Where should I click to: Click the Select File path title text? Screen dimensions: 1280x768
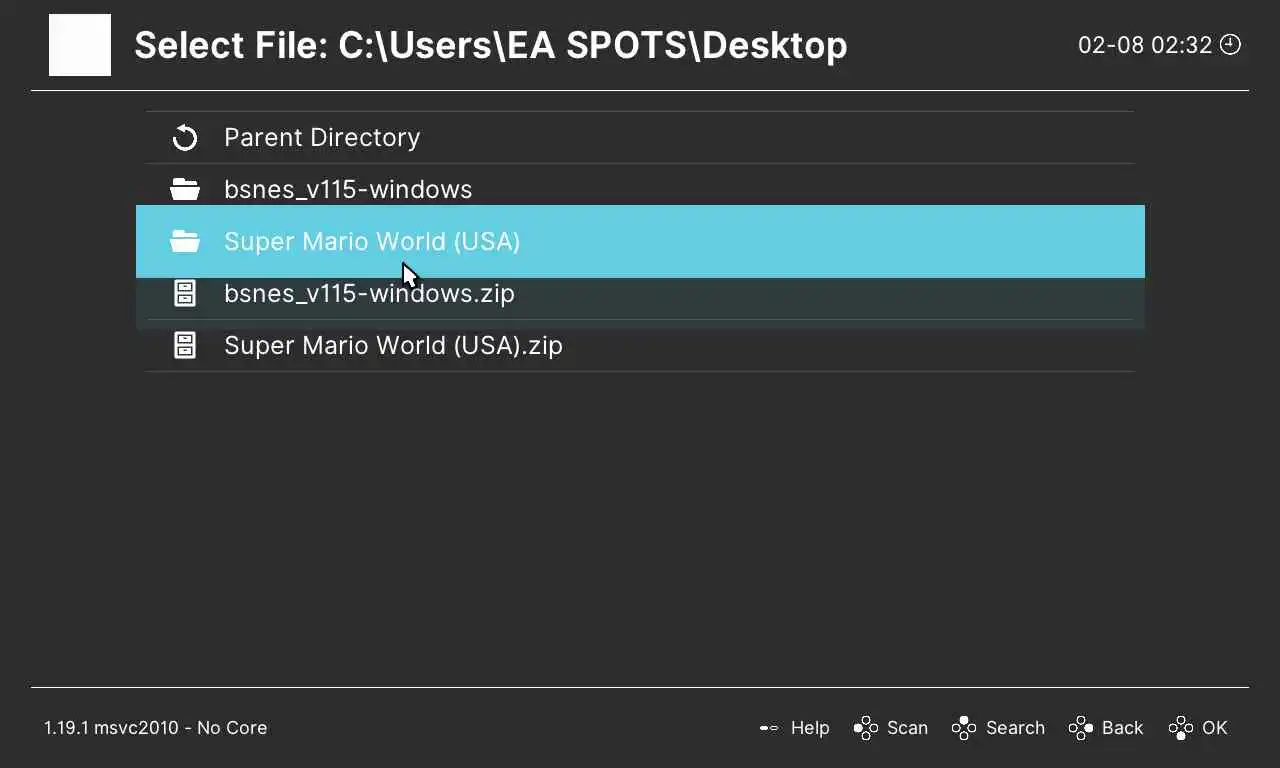point(490,45)
